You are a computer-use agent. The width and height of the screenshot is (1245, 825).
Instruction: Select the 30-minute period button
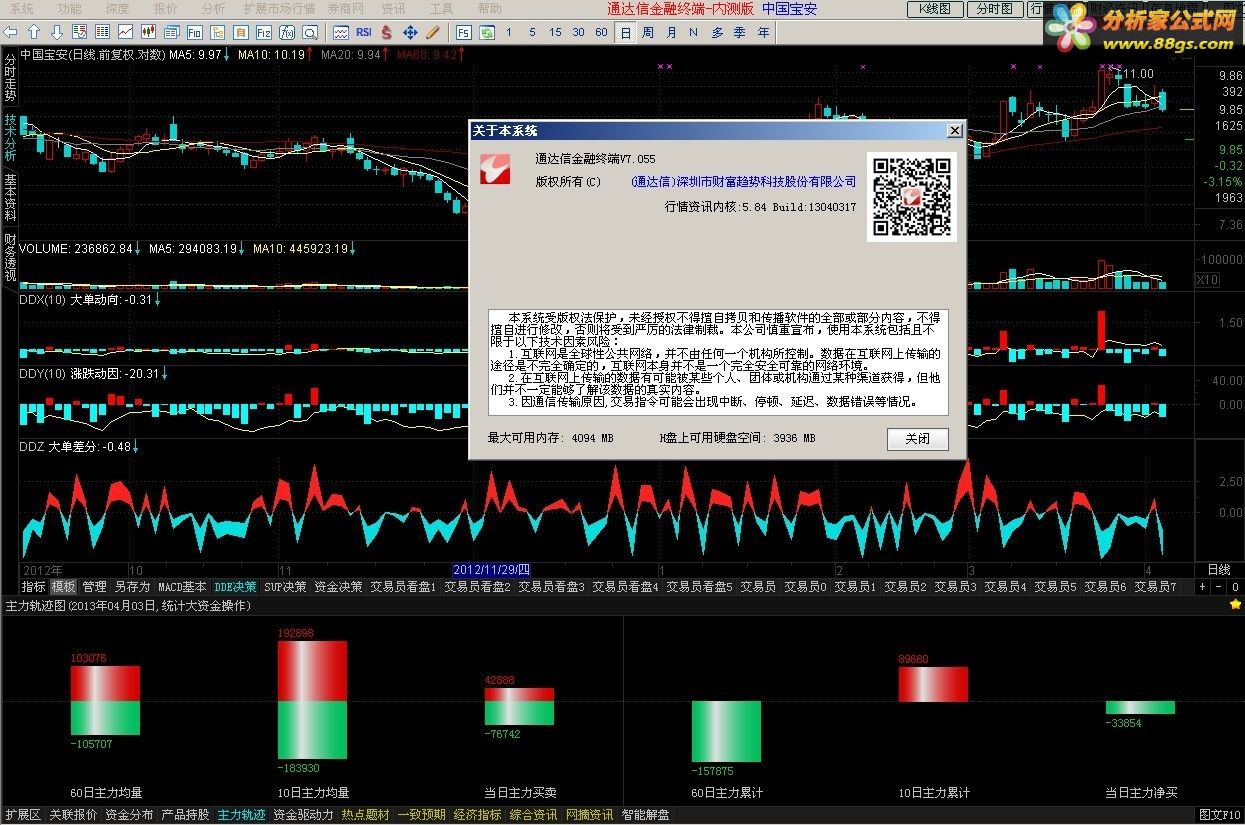578,32
